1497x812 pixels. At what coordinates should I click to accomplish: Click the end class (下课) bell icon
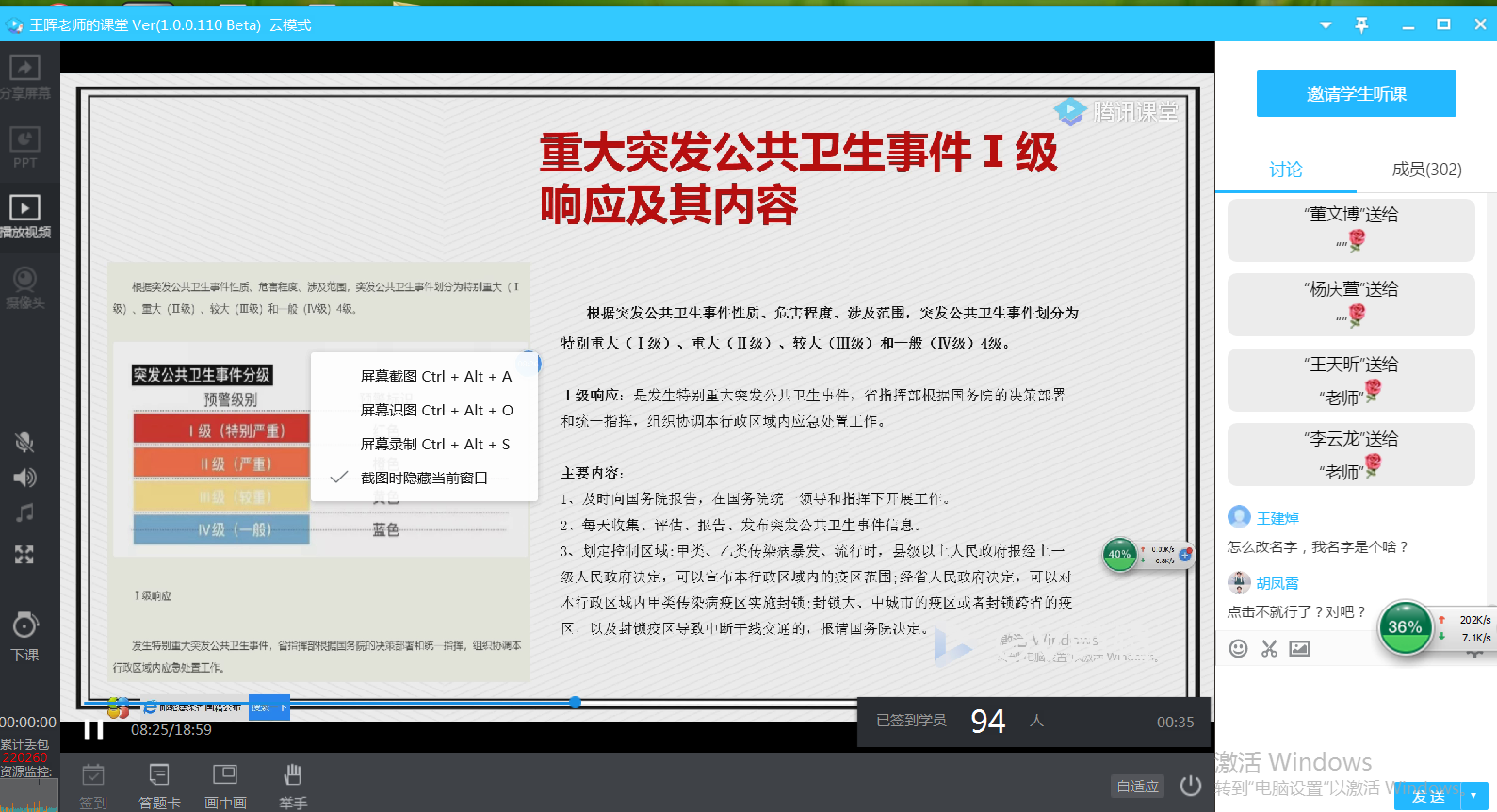coord(24,626)
